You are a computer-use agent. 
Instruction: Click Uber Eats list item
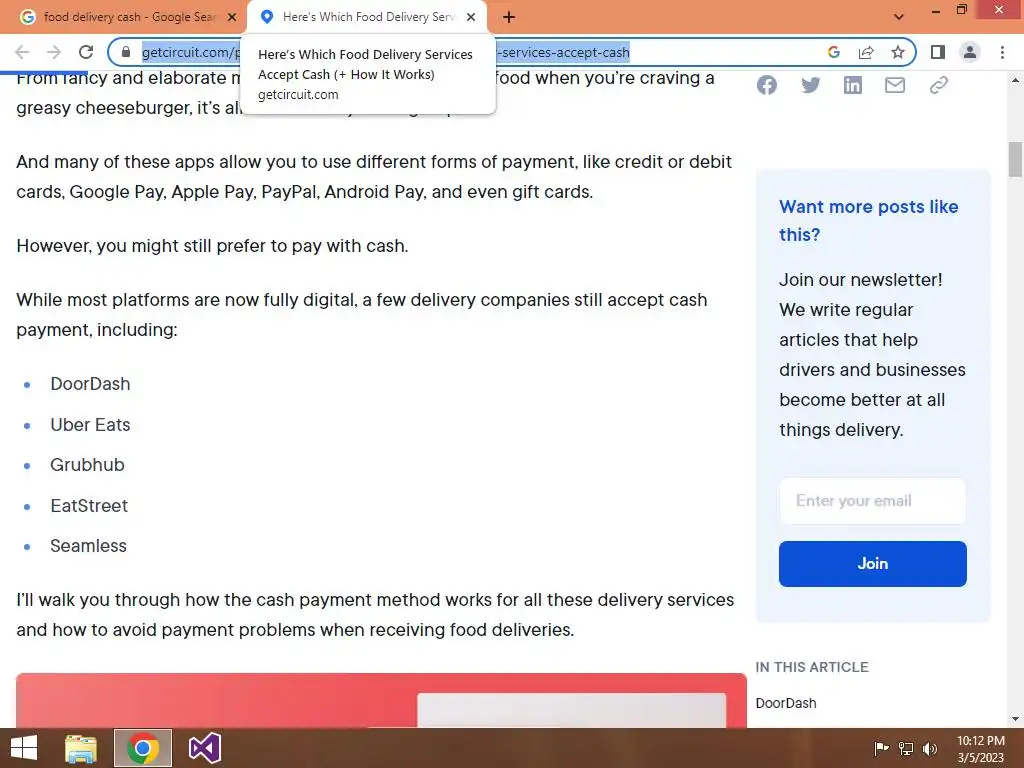tap(90, 425)
